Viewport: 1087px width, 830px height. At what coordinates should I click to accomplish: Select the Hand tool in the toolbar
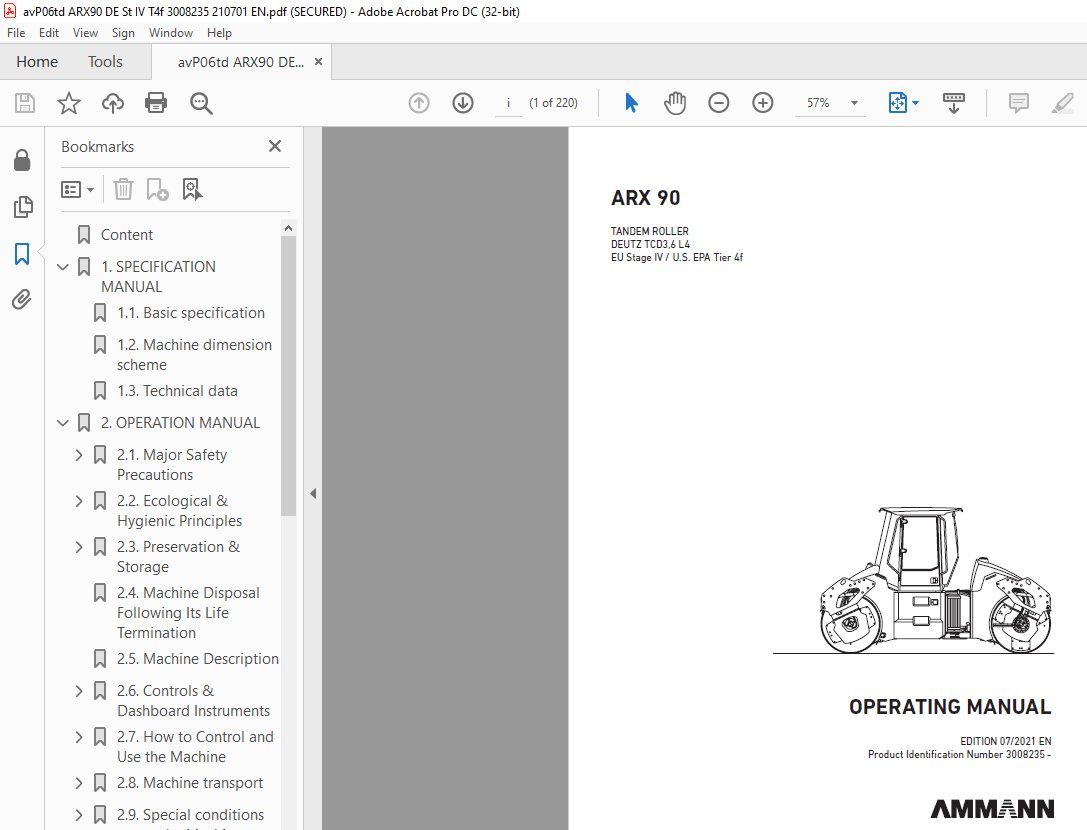coord(675,102)
